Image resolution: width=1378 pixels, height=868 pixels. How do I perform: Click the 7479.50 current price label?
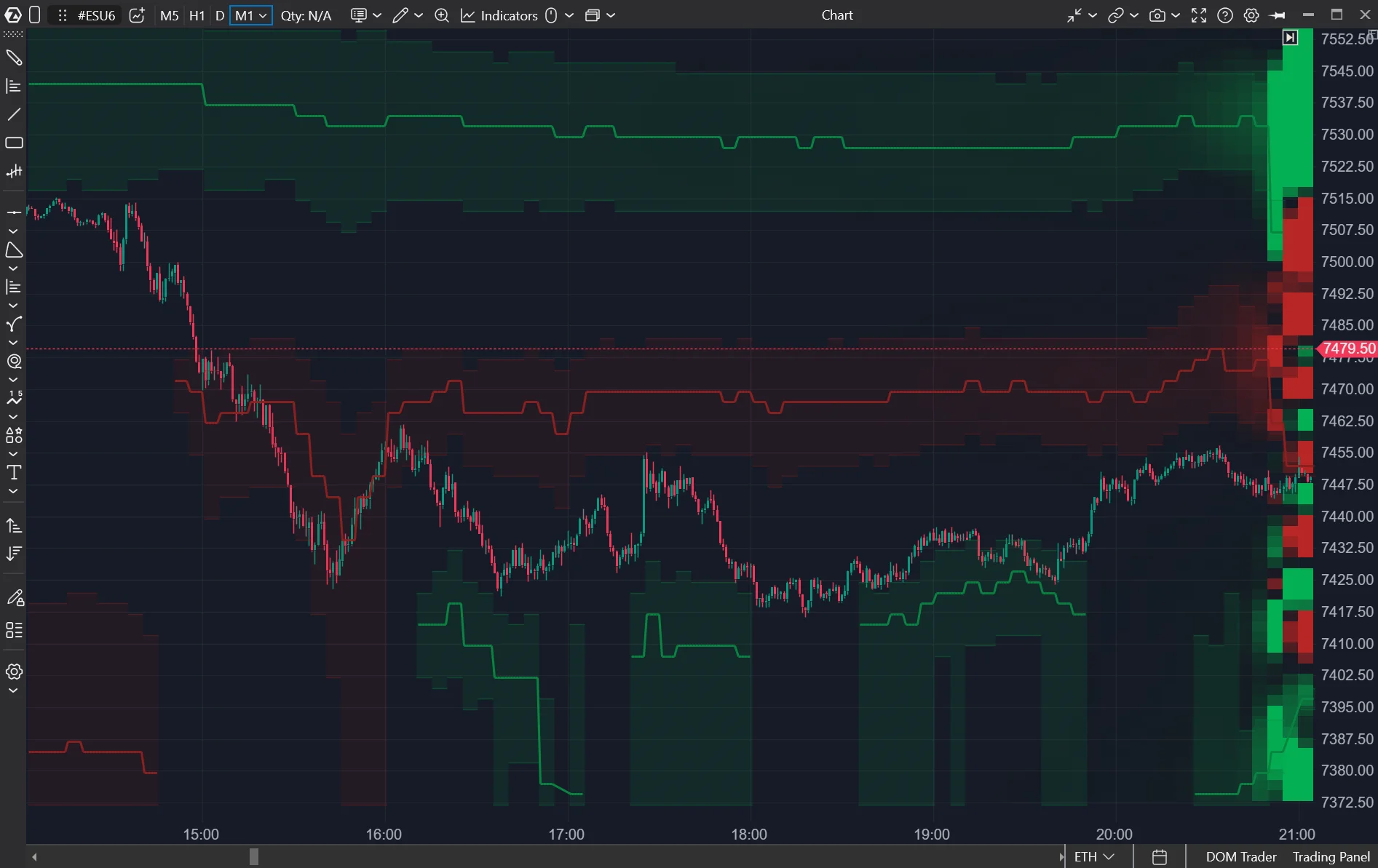1347,349
